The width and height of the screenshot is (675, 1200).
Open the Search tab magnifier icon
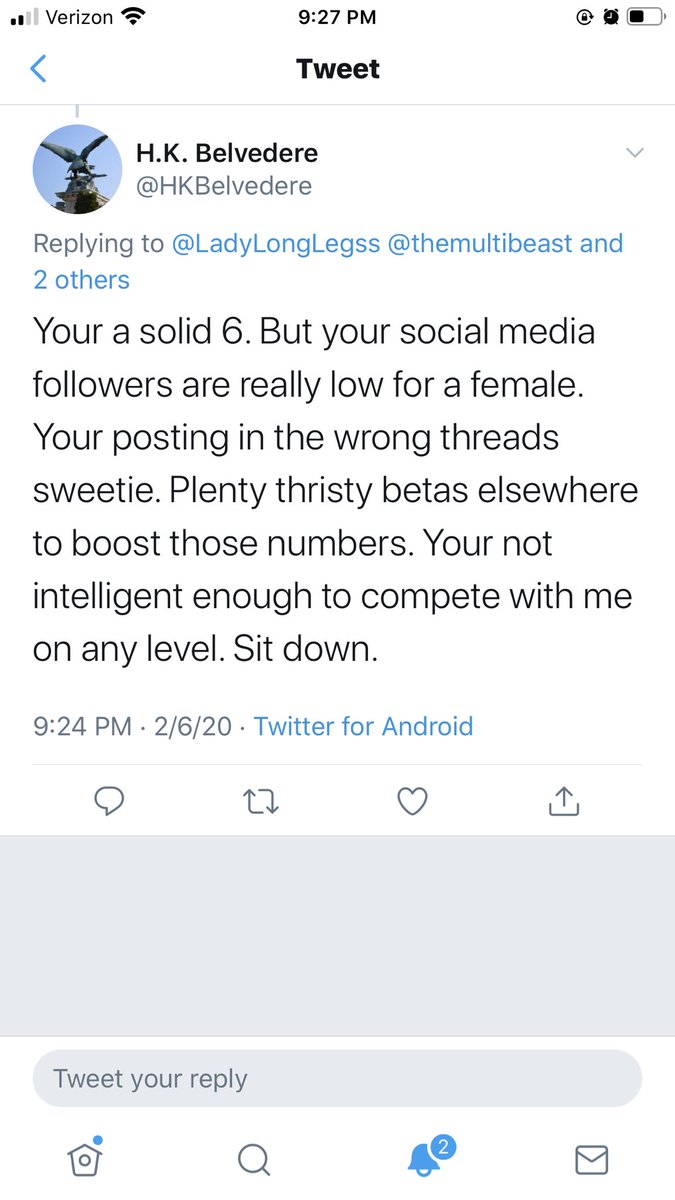[254, 1158]
